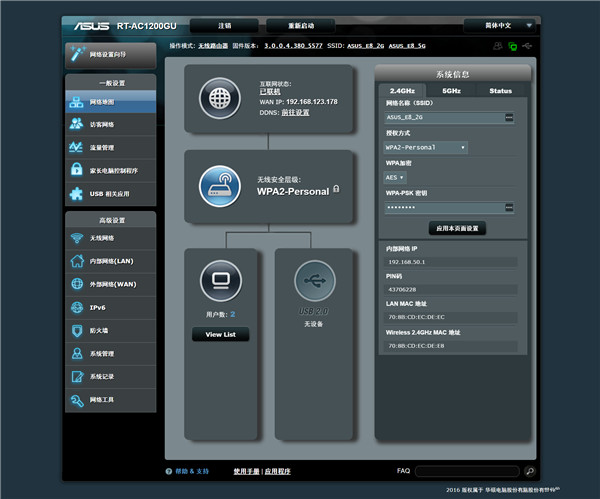Click the Wireless 2.4GHz MAC address 70:8B:CD:EC:DE:E8
The height and width of the screenshot is (499, 600).
[x=416, y=346]
